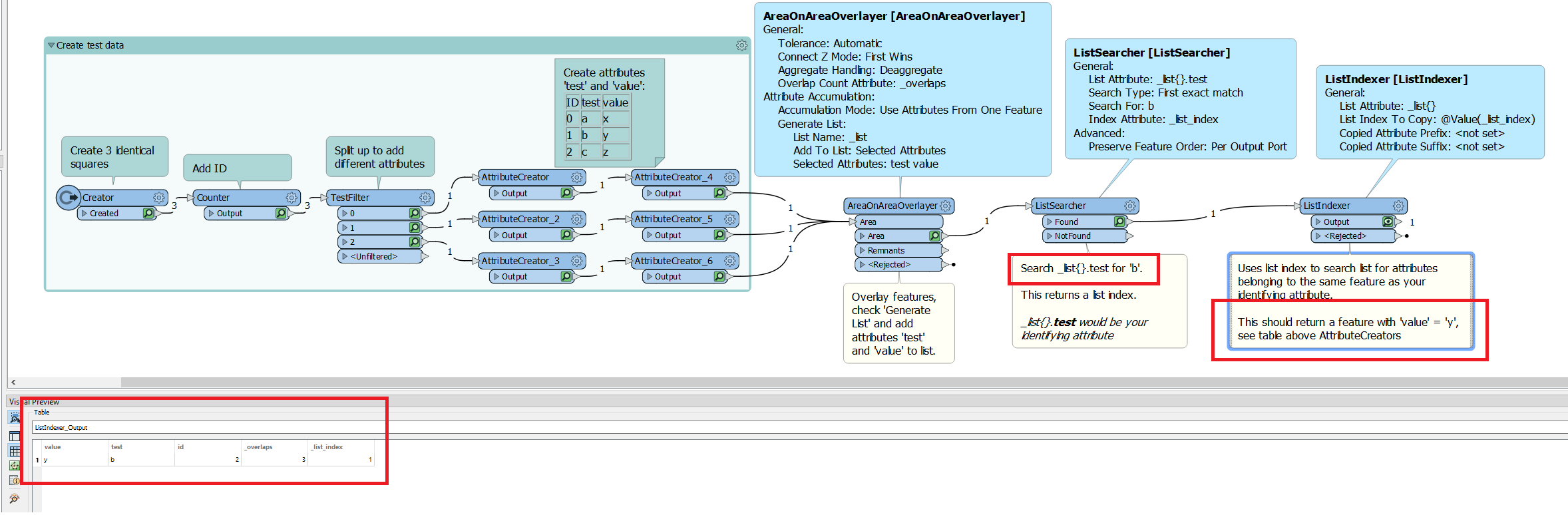
Task: Toggle feature information window icon
Action: tap(14, 480)
